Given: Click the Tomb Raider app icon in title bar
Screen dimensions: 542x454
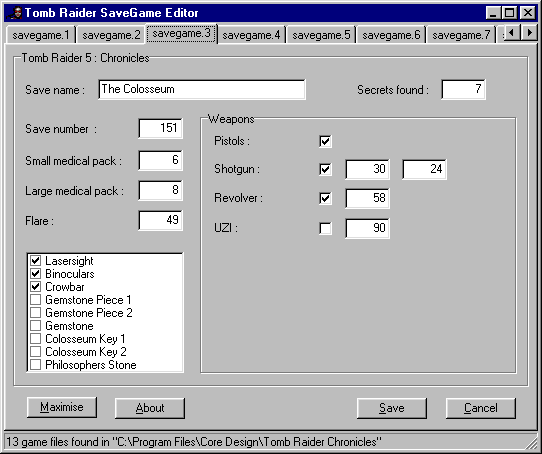Looking at the screenshot, I should (15, 13).
